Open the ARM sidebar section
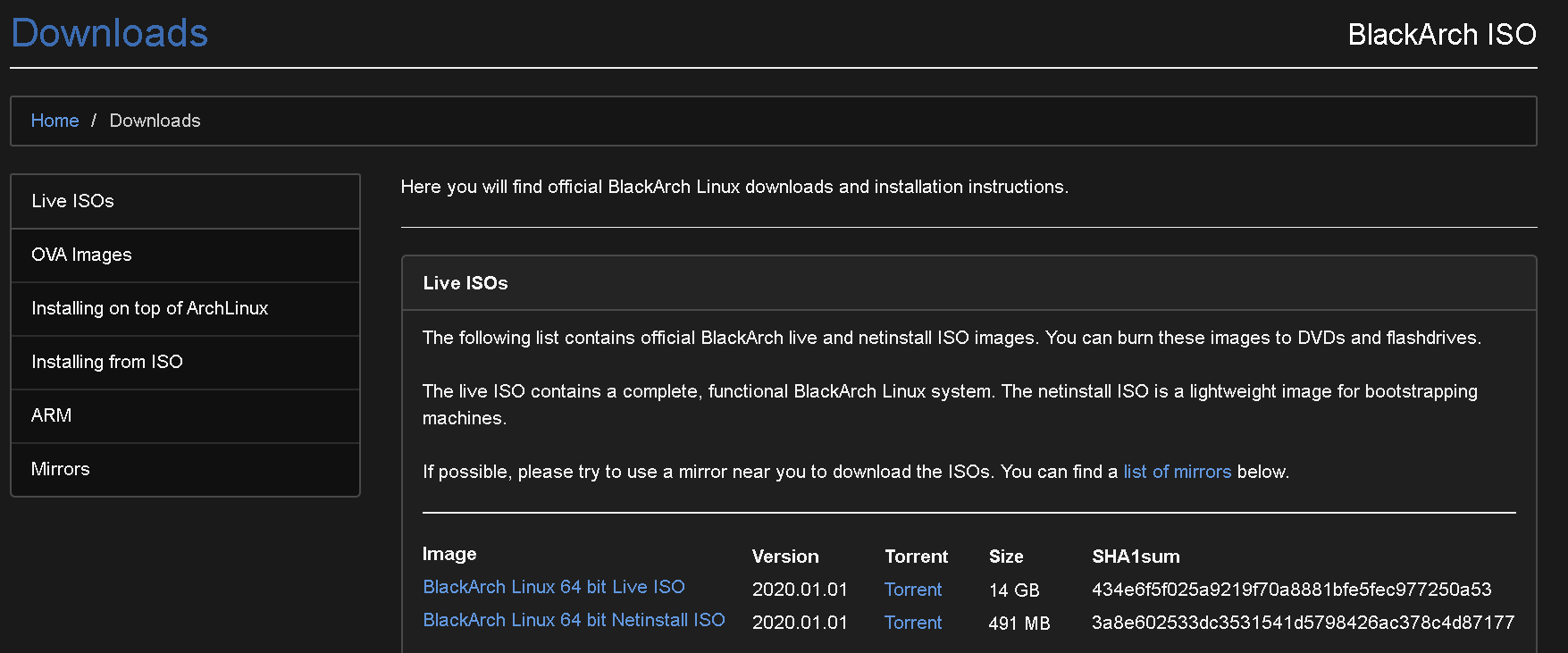This screenshot has width=1568, height=653. 185,415
